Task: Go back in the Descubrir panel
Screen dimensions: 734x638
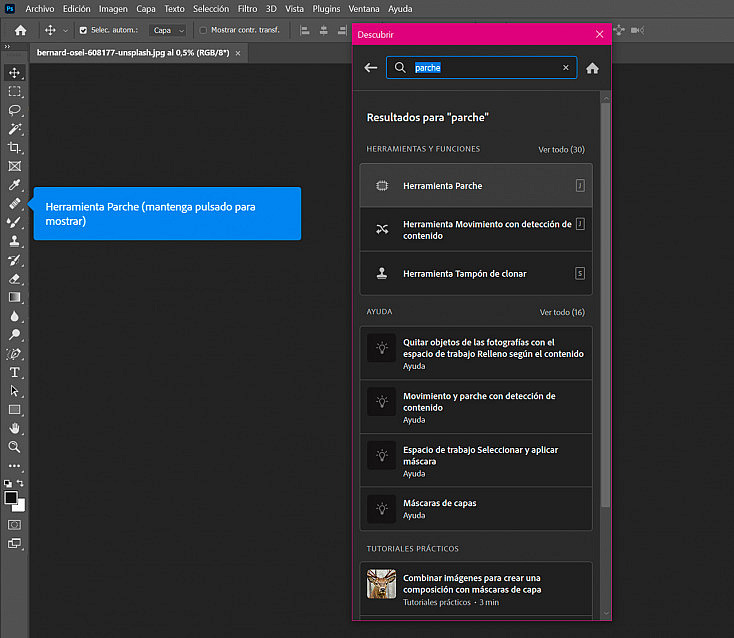Action: [371, 68]
